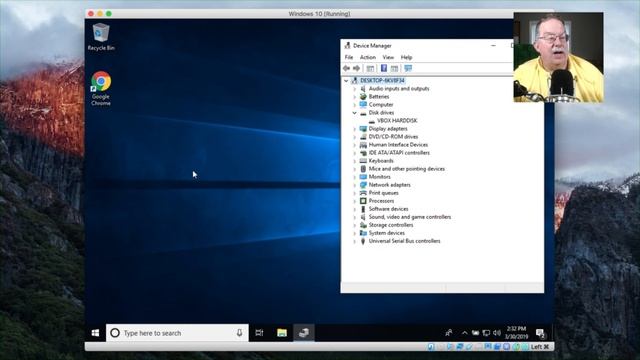The width and height of the screenshot is (640, 360).
Task: Select the Human Interface Devices icon
Action: coord(363,145)
